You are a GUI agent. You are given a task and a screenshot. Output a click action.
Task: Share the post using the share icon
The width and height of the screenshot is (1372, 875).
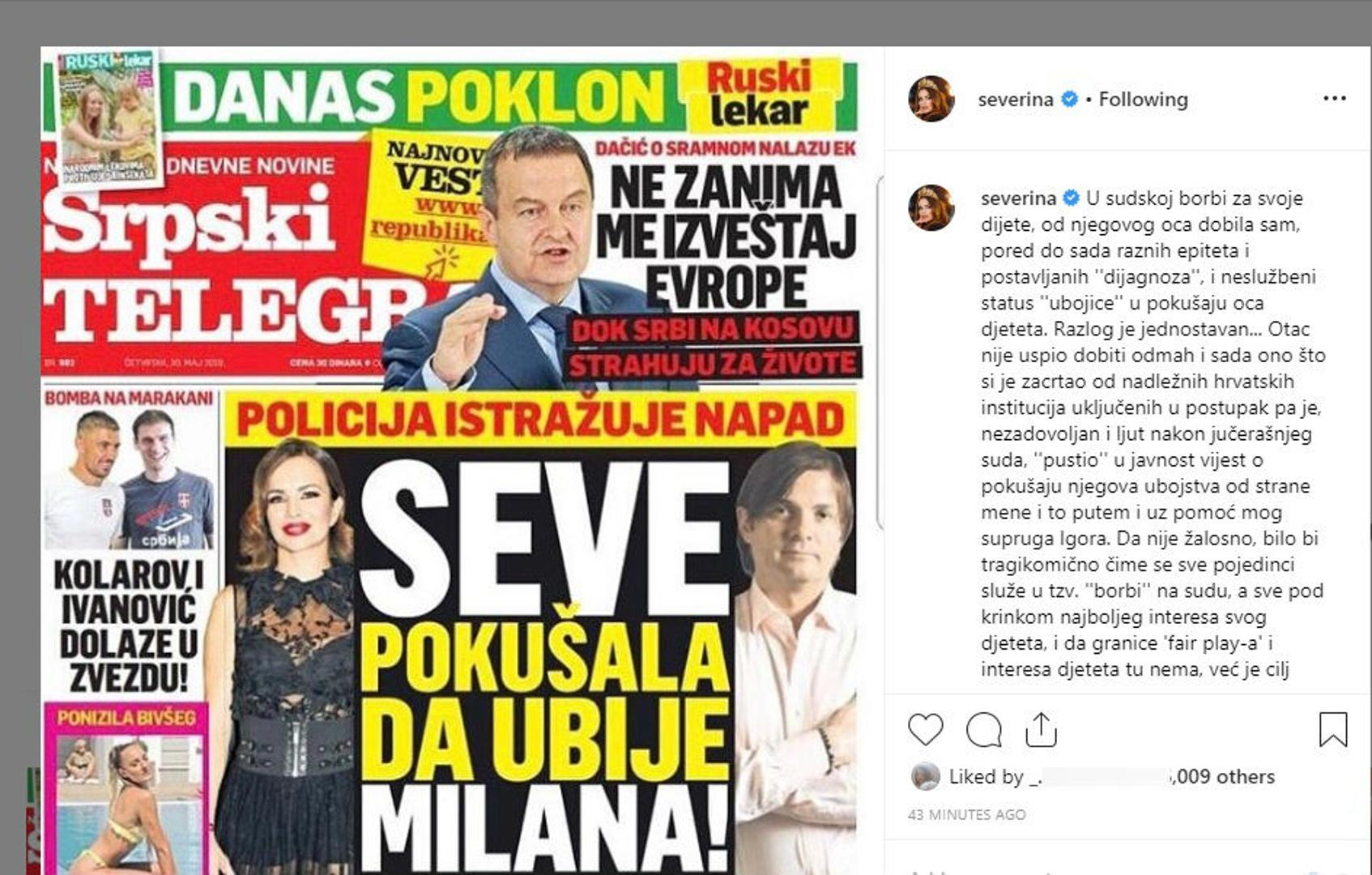(1041, 729)
